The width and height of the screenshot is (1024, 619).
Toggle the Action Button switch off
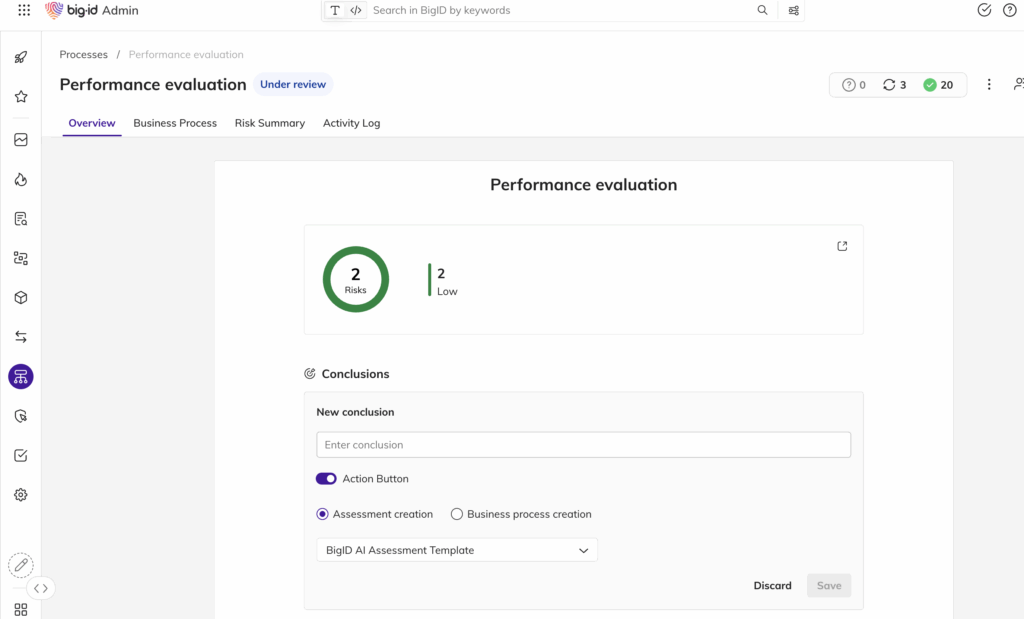[326, 479]
